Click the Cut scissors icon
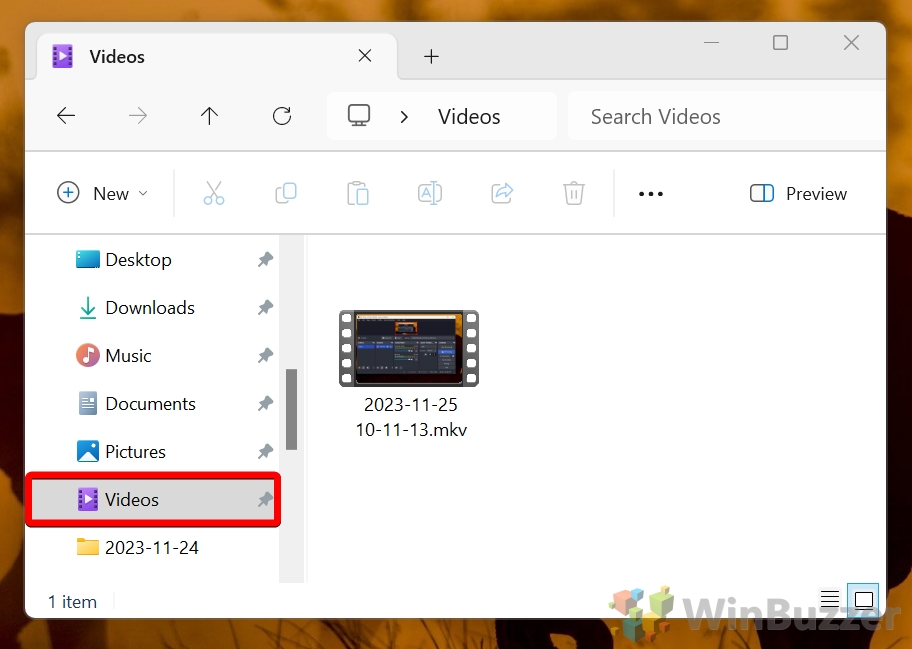This screenshot has width=912, height=649. click(x=213, y=193)
